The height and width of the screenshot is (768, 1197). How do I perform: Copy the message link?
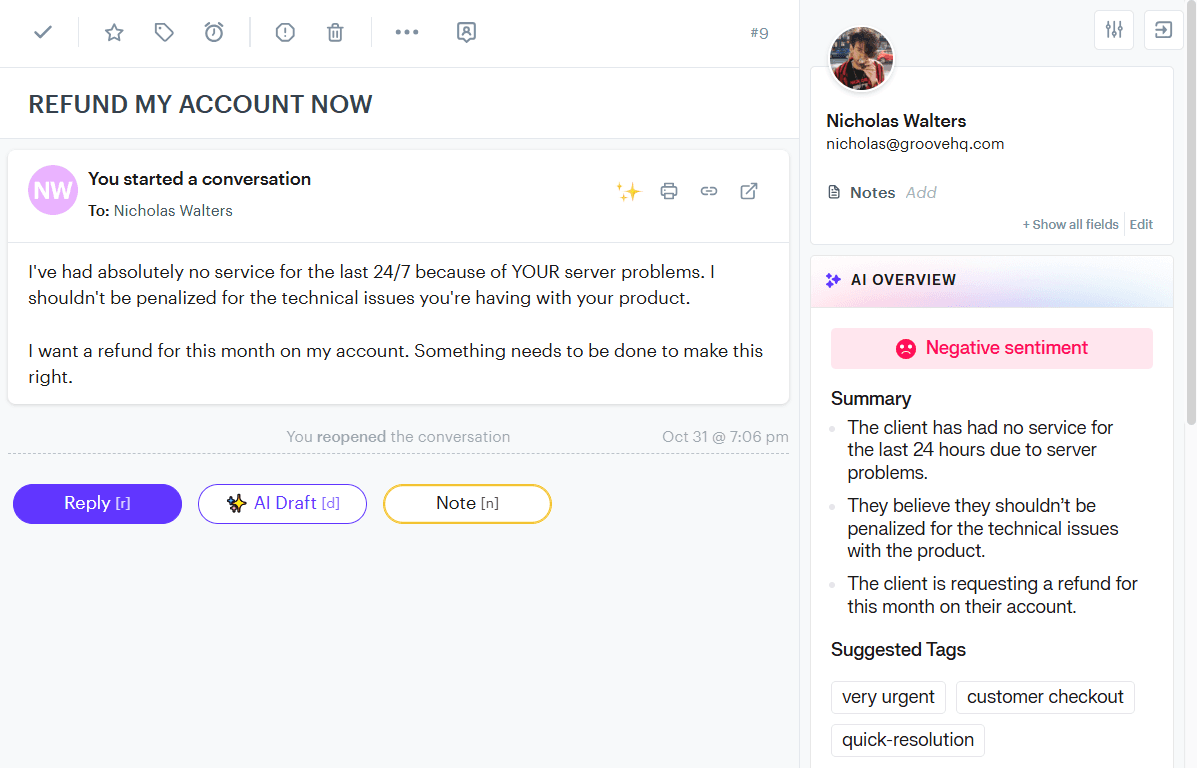tap(709, 191)
